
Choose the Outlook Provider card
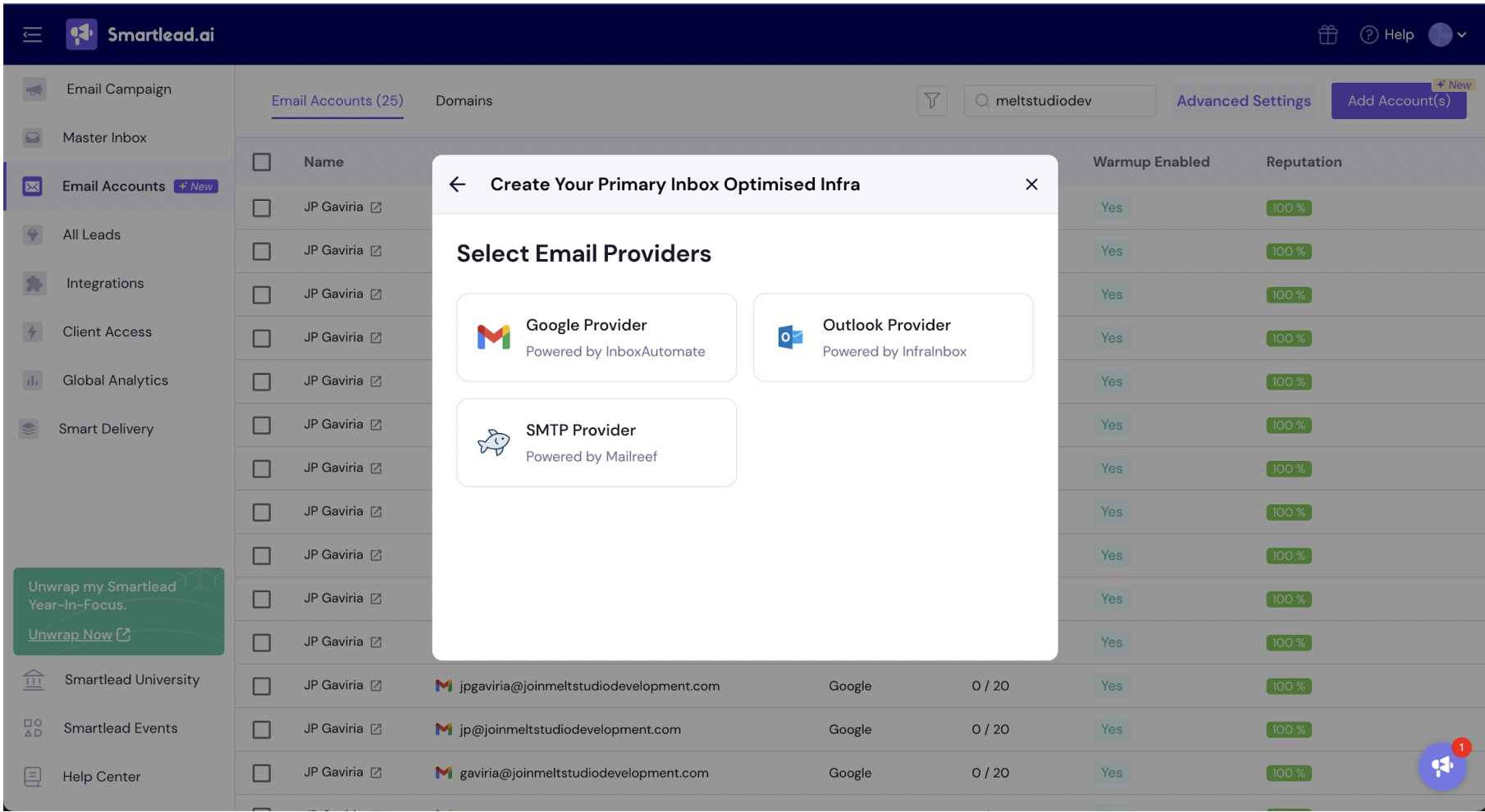893,337
